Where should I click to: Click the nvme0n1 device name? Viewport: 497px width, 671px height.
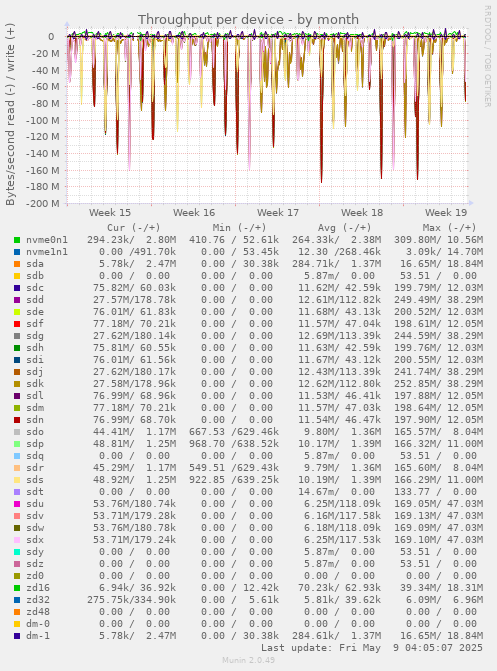(x=47, y=240)
